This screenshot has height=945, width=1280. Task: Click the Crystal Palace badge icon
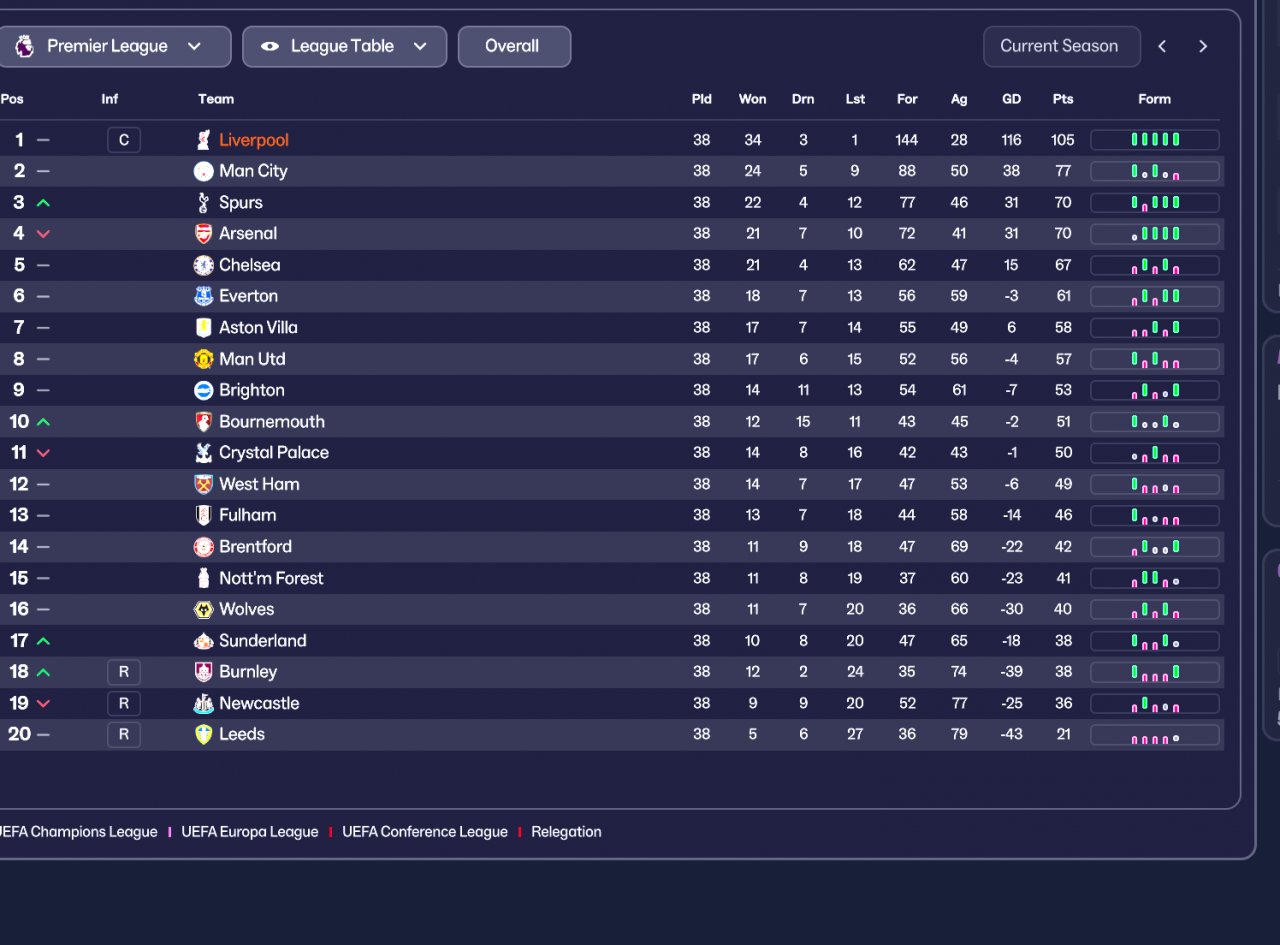click(204, 453)
